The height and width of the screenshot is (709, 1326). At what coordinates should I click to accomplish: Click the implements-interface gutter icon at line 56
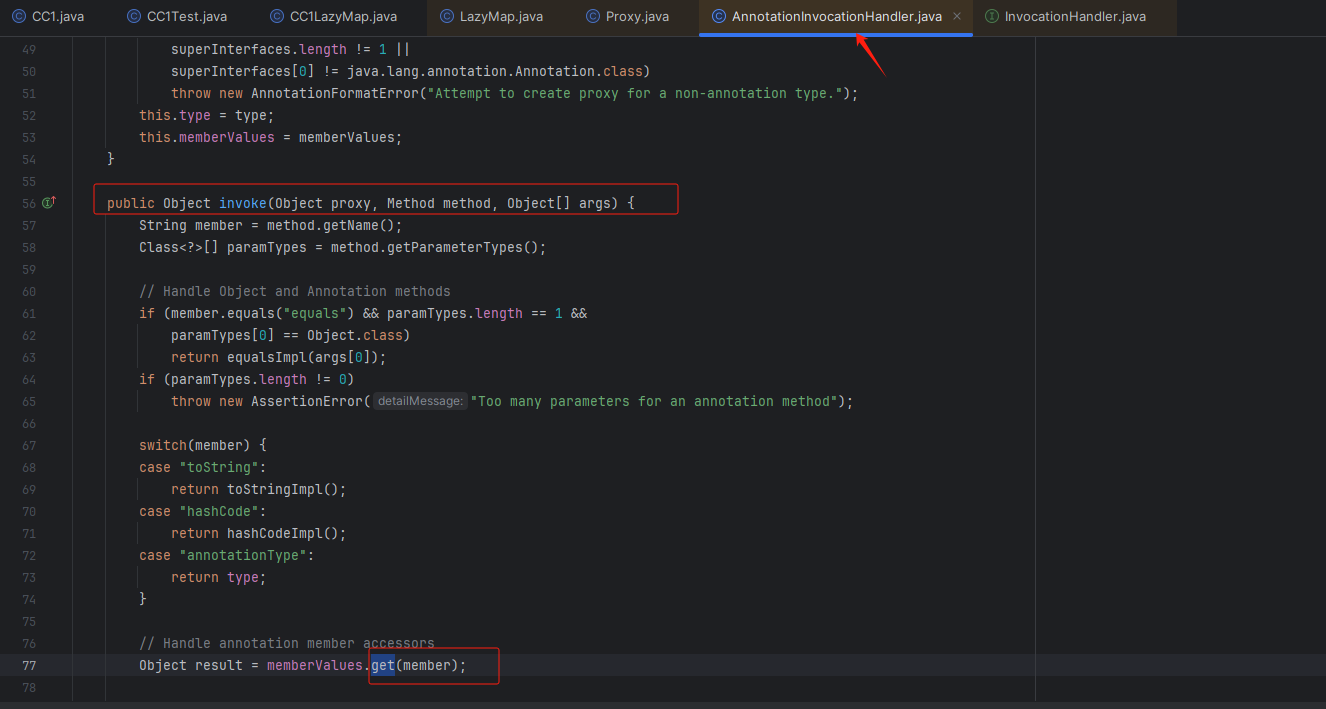pyautogui.click(x=47, y=203)
